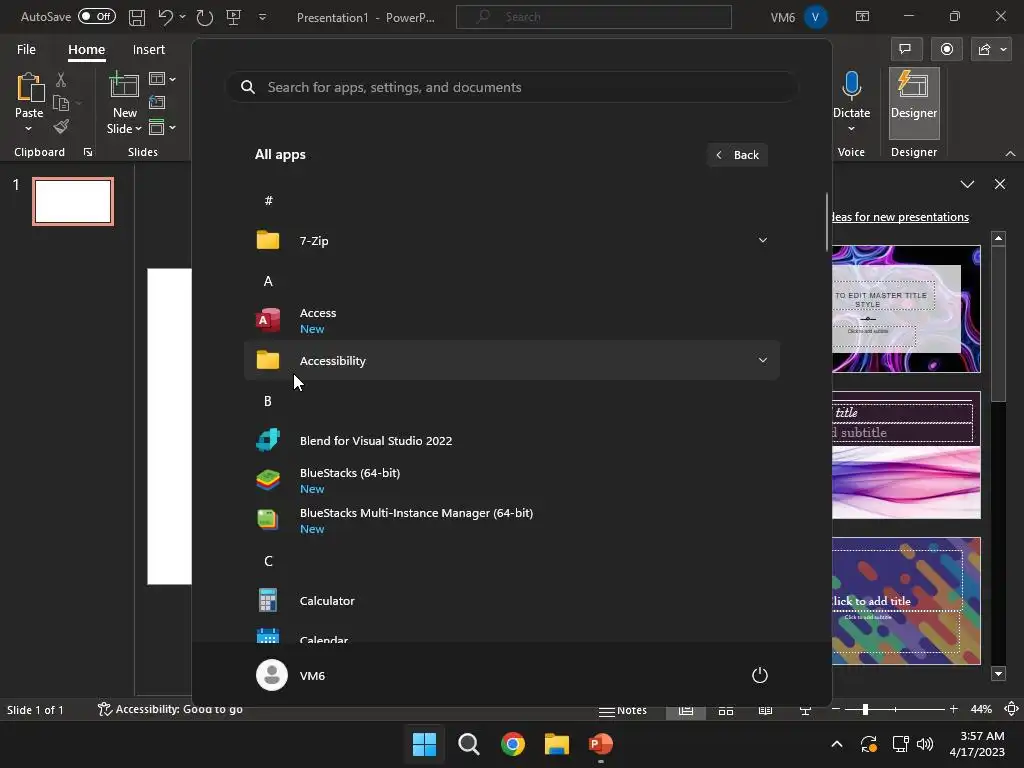The width and height of the screenshot is (1024, 768).
Task: Switch to Slide Sorter view
Action: pyautogui.click(x=726, y=711)
